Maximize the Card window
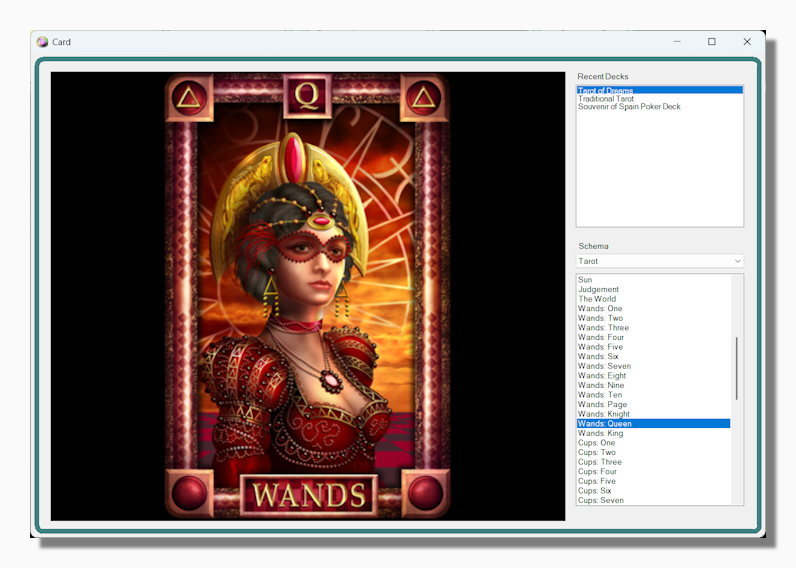The height and width of the screenshot is (568, 796). coord(712,42)
